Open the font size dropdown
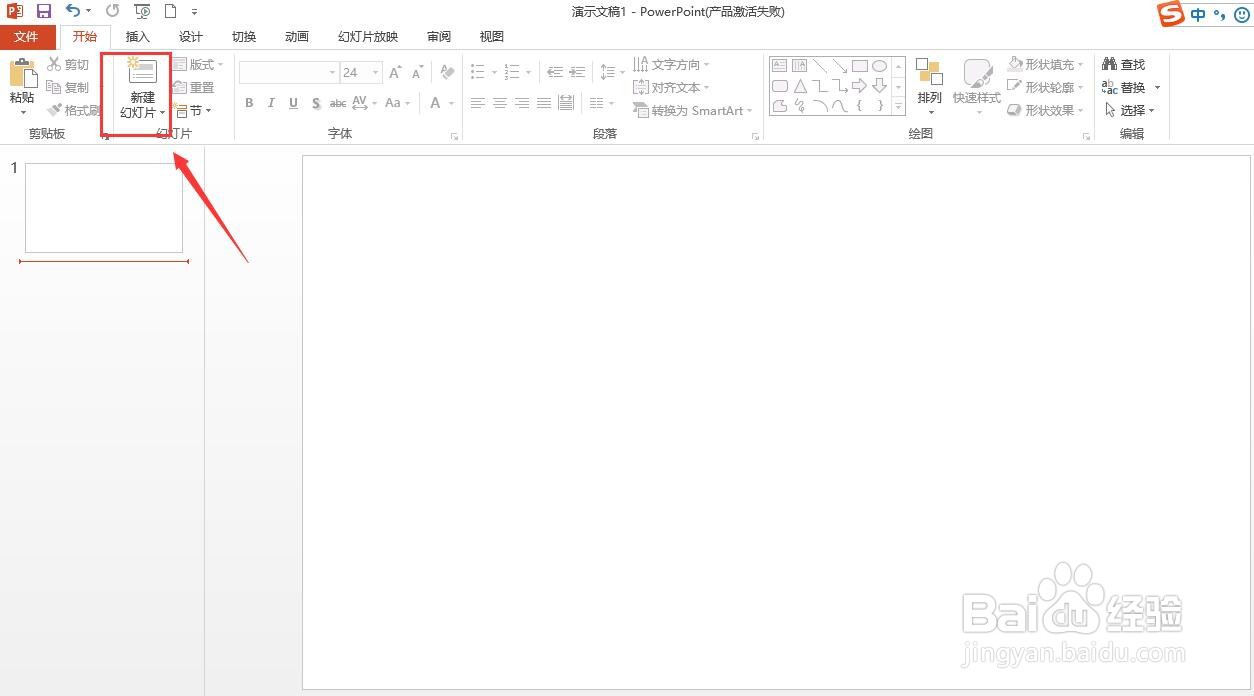This screenshot has height=696, width=1254. tap(377, 72)
